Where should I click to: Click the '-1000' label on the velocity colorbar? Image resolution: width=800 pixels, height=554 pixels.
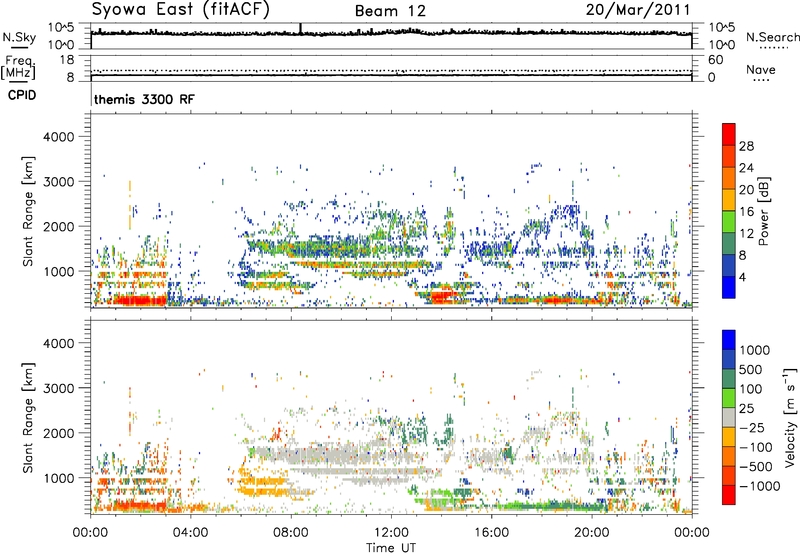760,486
